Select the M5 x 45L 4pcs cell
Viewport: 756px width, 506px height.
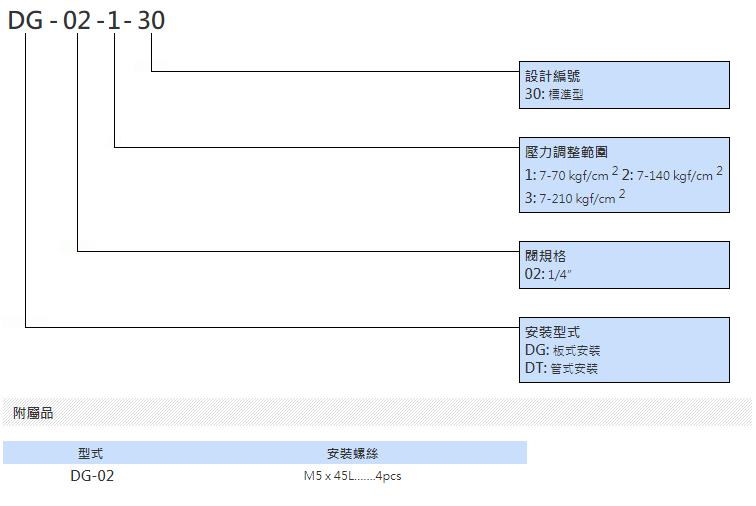pyautogui.click(x=352, y=476)
